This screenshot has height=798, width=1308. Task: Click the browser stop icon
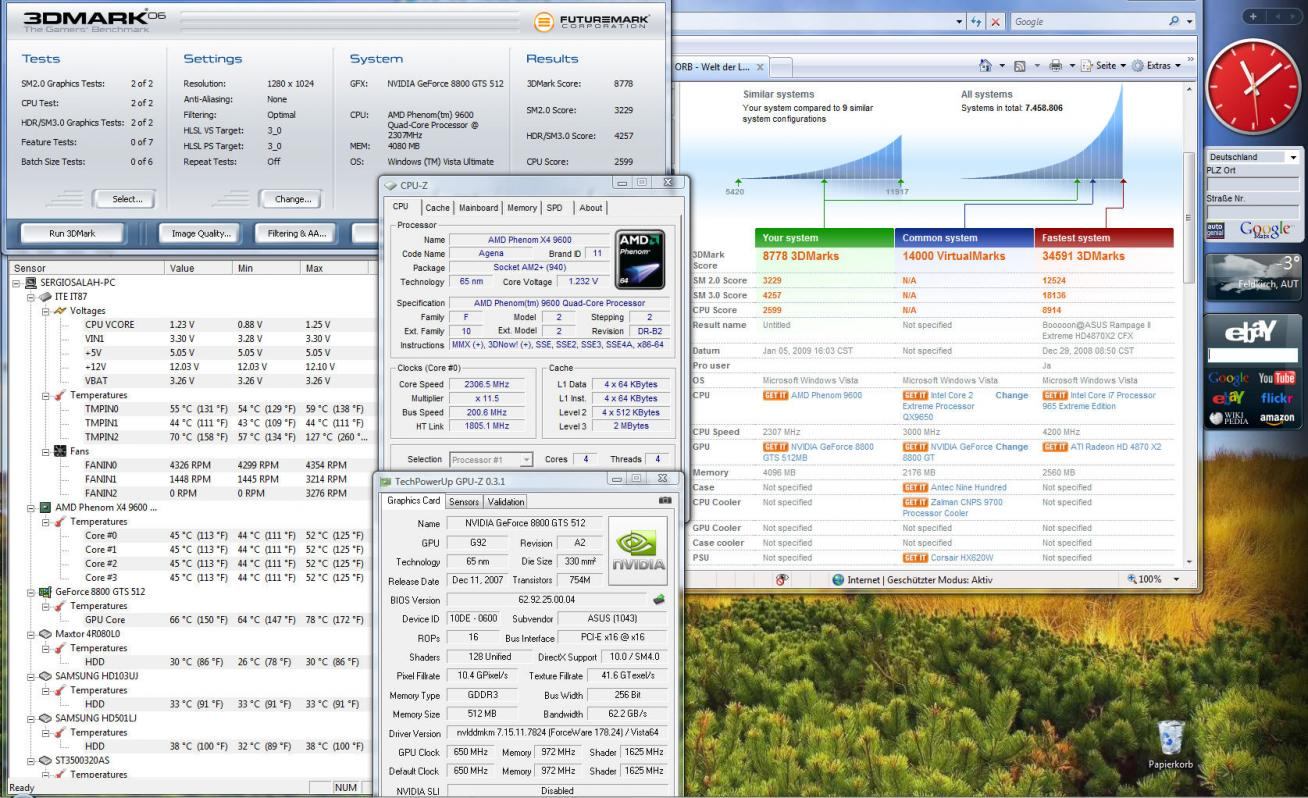996,21
